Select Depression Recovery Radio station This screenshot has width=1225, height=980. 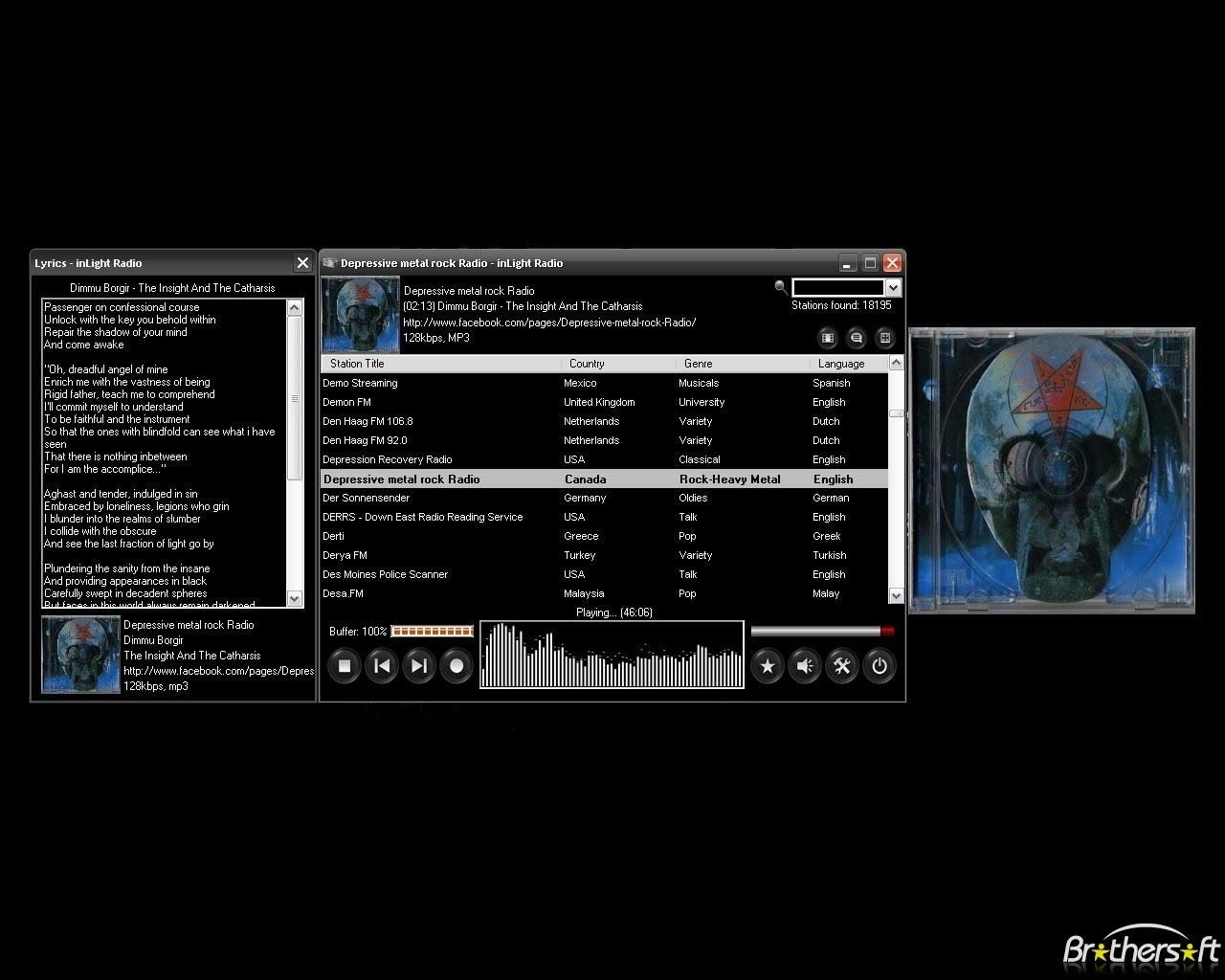[x=604, y=459]
